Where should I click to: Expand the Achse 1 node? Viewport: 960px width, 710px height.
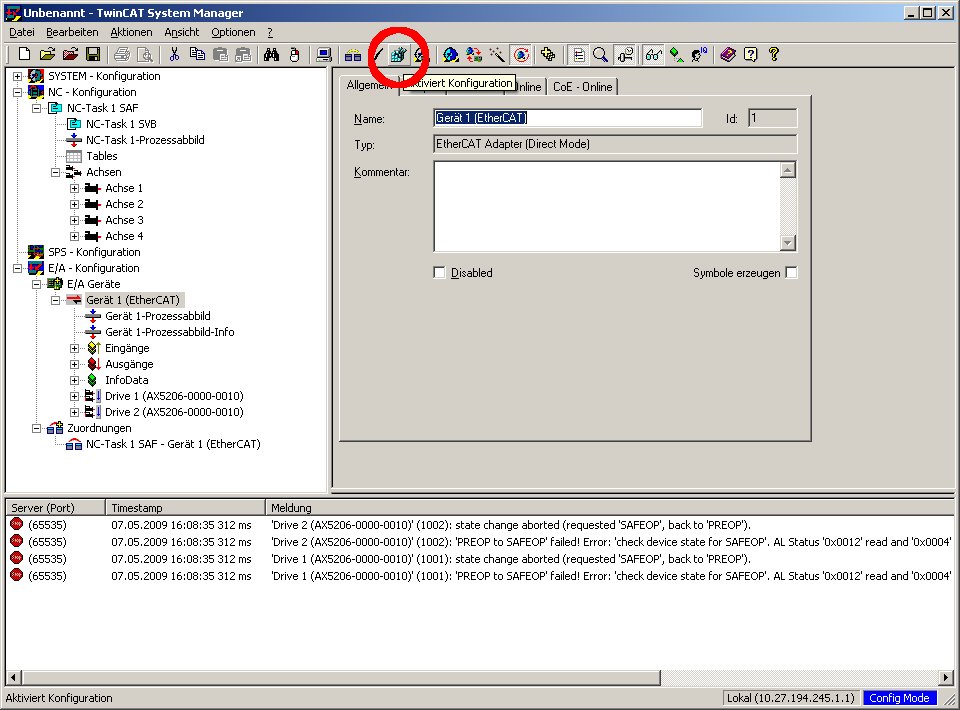point(75,189)
